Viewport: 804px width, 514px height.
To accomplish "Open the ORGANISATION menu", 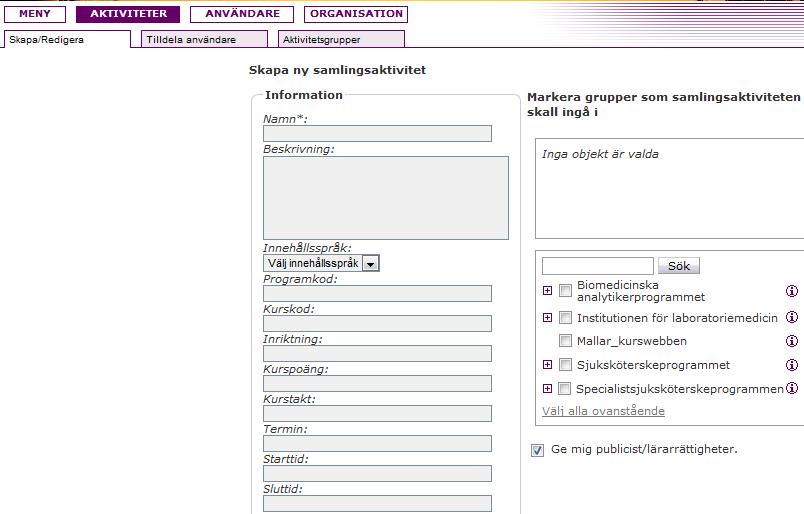I will click(x=356, y=14).
